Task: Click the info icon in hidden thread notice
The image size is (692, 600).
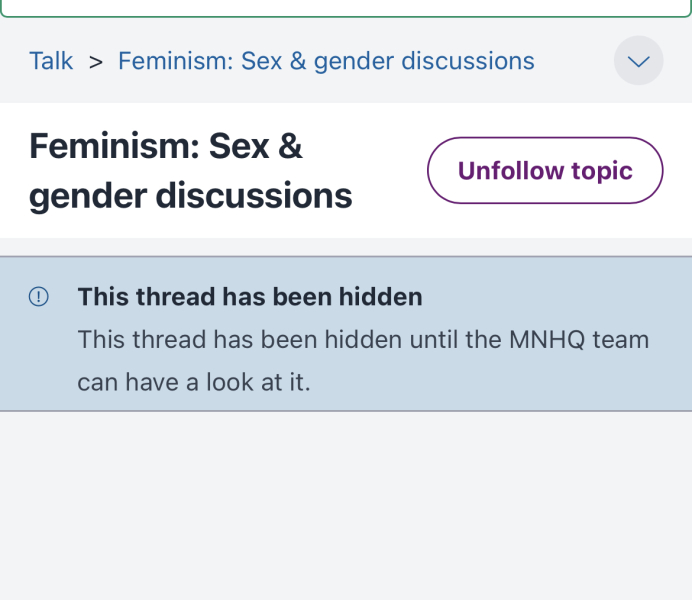Action: [39, 297]
